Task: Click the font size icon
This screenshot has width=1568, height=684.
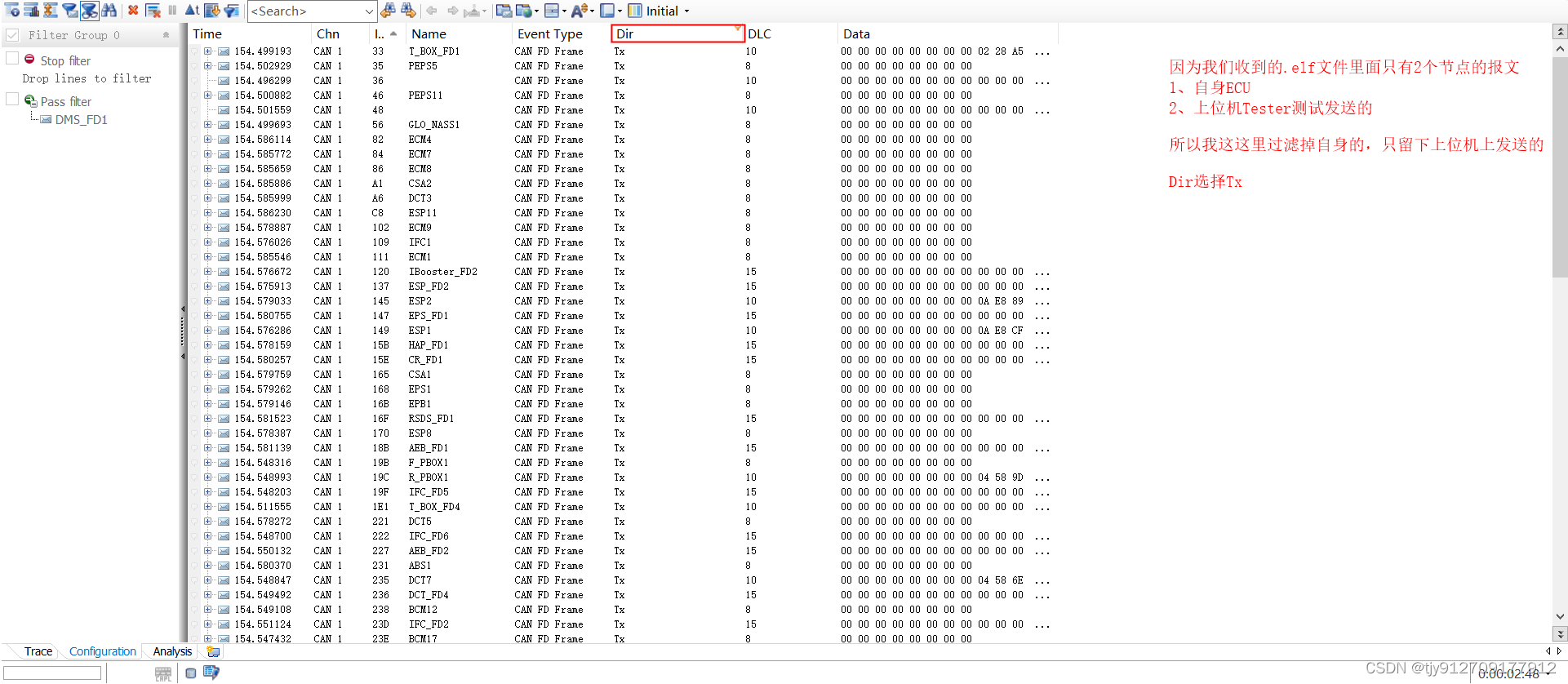Action: coord(579,11)
